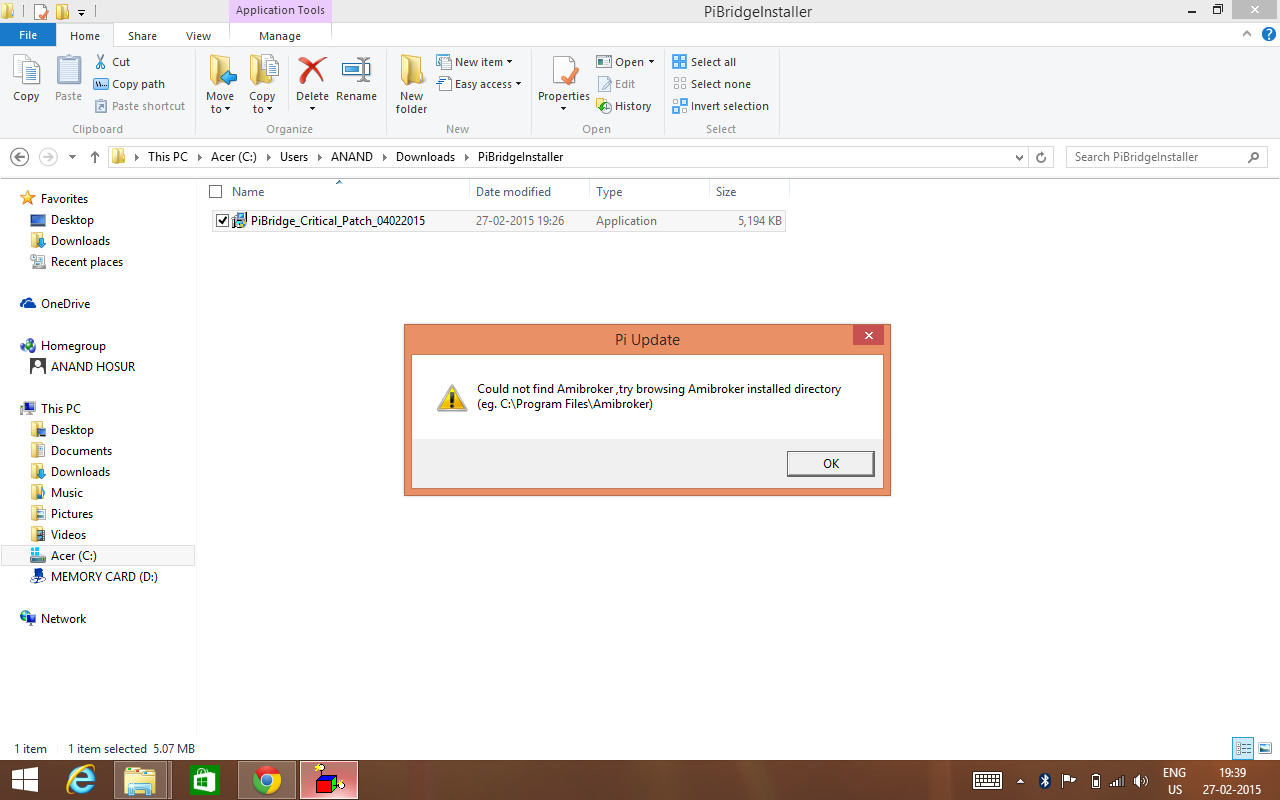This screenshot has width=1280, height=800.
Task: Go up one folder level
Action: (95, 157)
